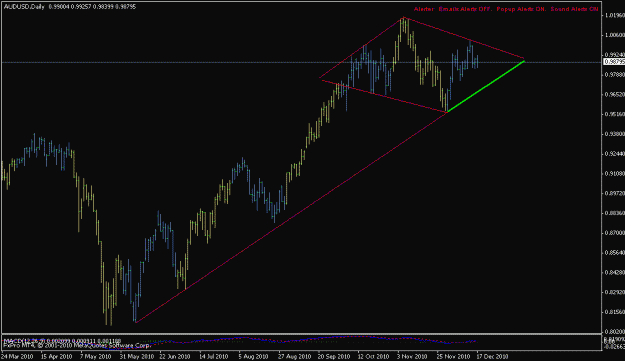Click the Email Alerts OFF status text
This screenshot has width=625, height=361.
point(465,9)
